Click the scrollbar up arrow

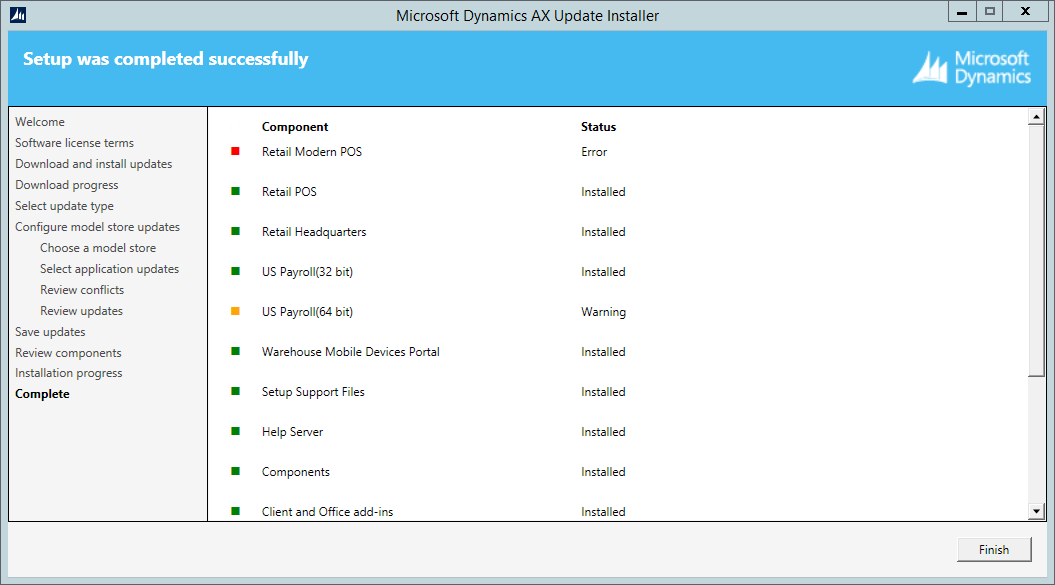coord(1036,117)
